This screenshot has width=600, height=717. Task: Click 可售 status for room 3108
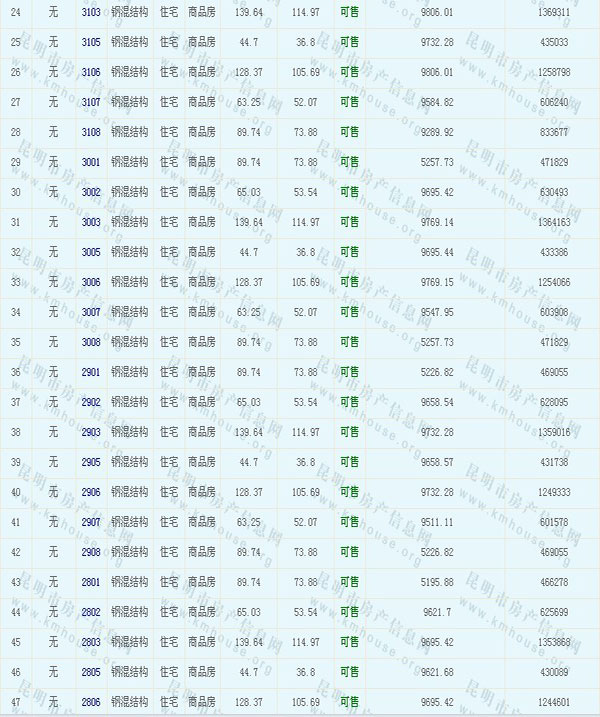pos(350,132)
